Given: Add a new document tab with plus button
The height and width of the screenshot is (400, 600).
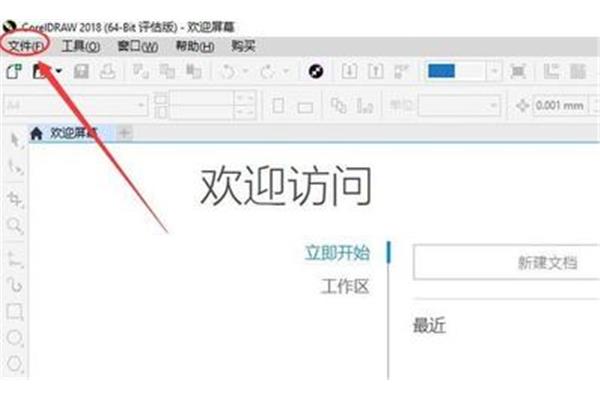Looking at the screenshot, I should [x=124, y=133].
